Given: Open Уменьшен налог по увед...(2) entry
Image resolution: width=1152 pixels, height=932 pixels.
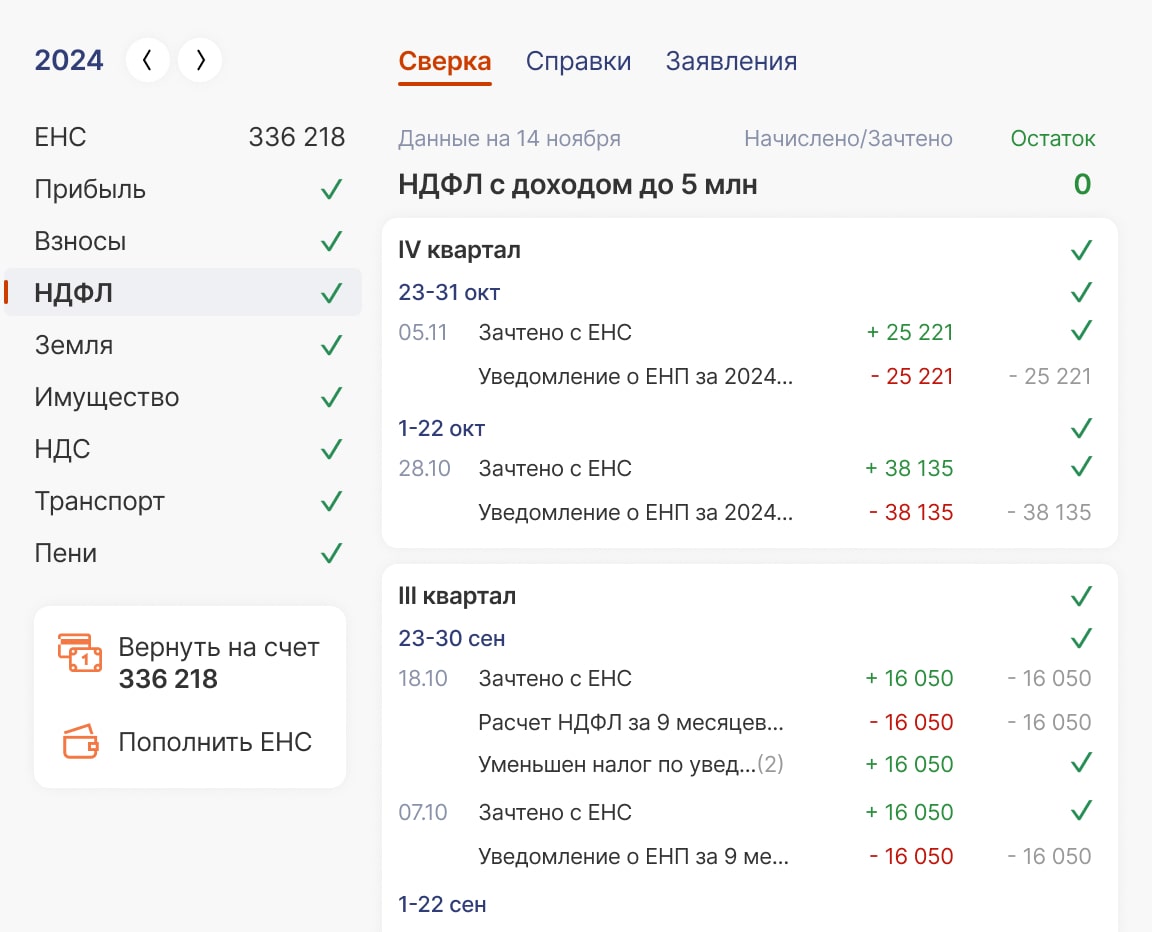Looking at the screenshot, I should point(630,765).
